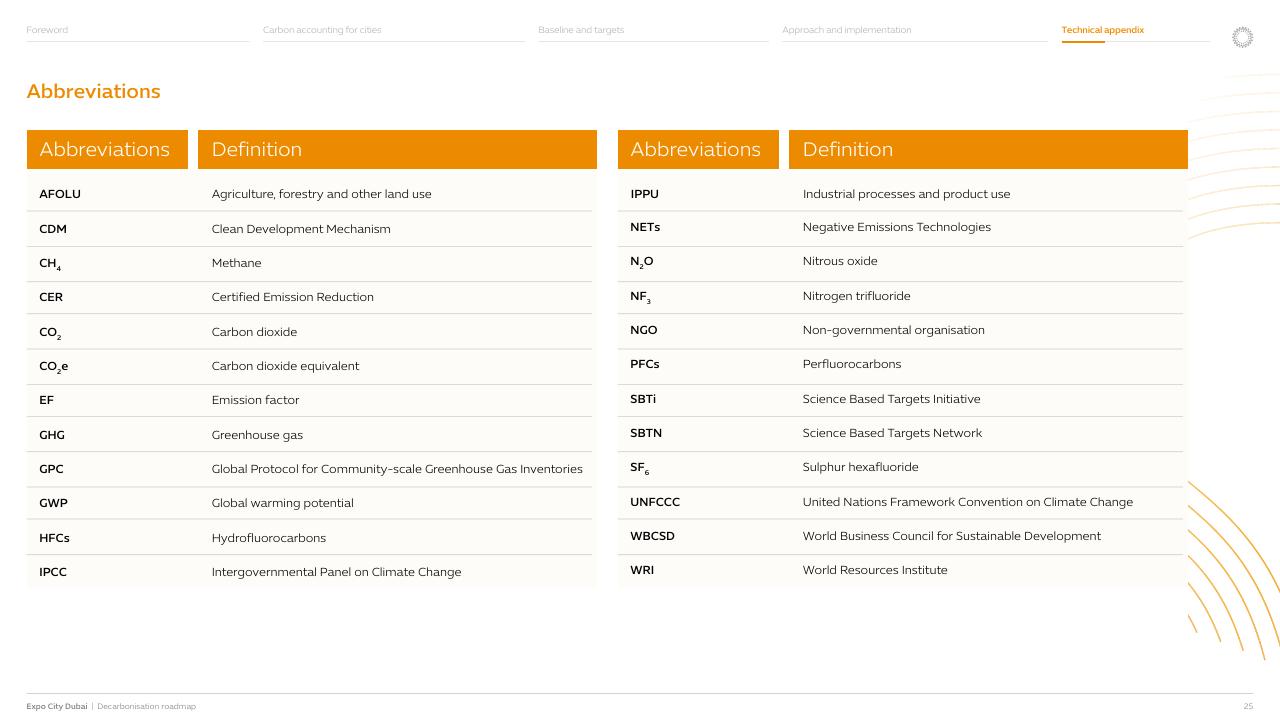
Task: Open the Foreword section tab
Action: 47,30
